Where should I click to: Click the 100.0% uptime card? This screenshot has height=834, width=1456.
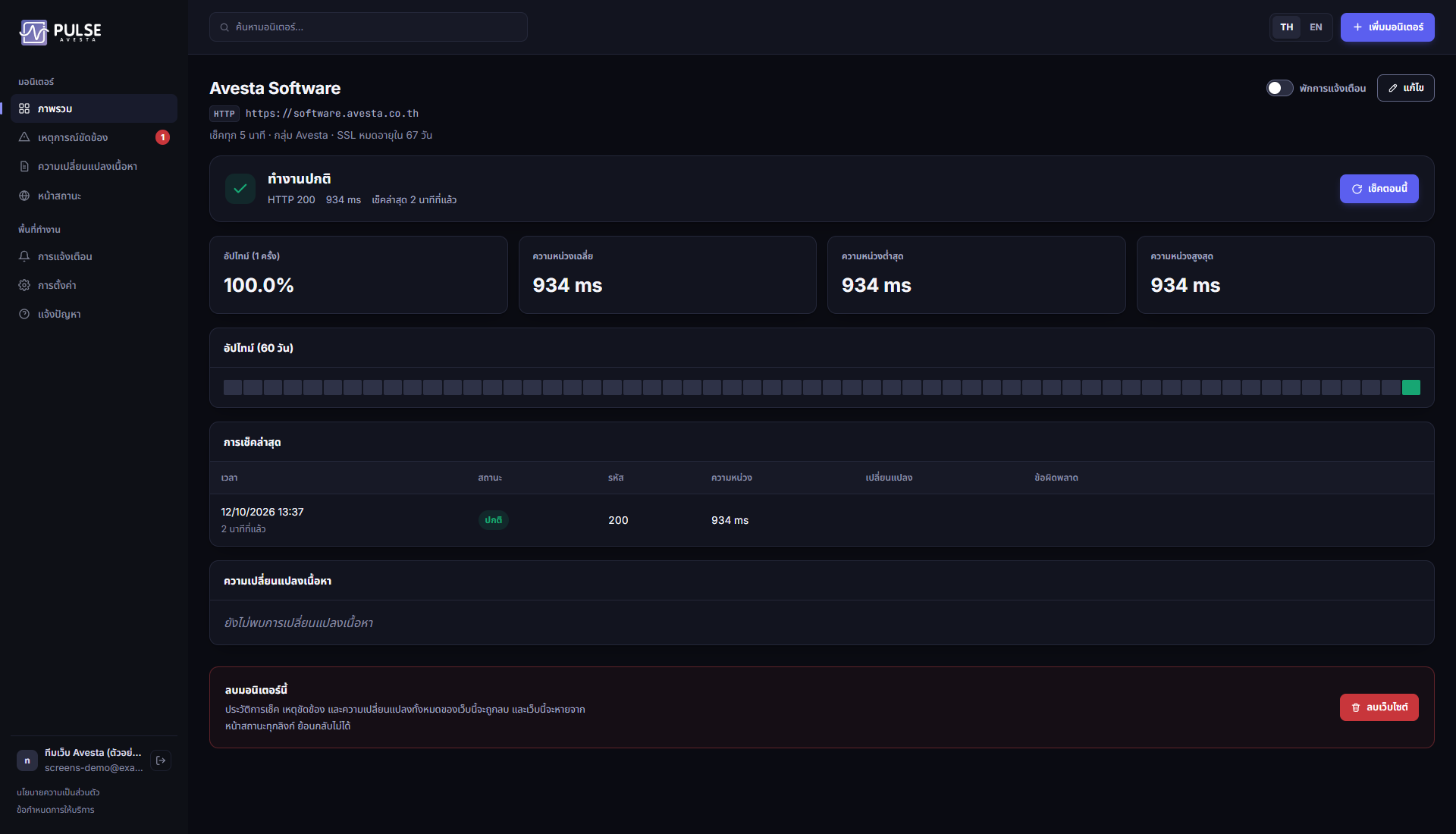(359, 274)
